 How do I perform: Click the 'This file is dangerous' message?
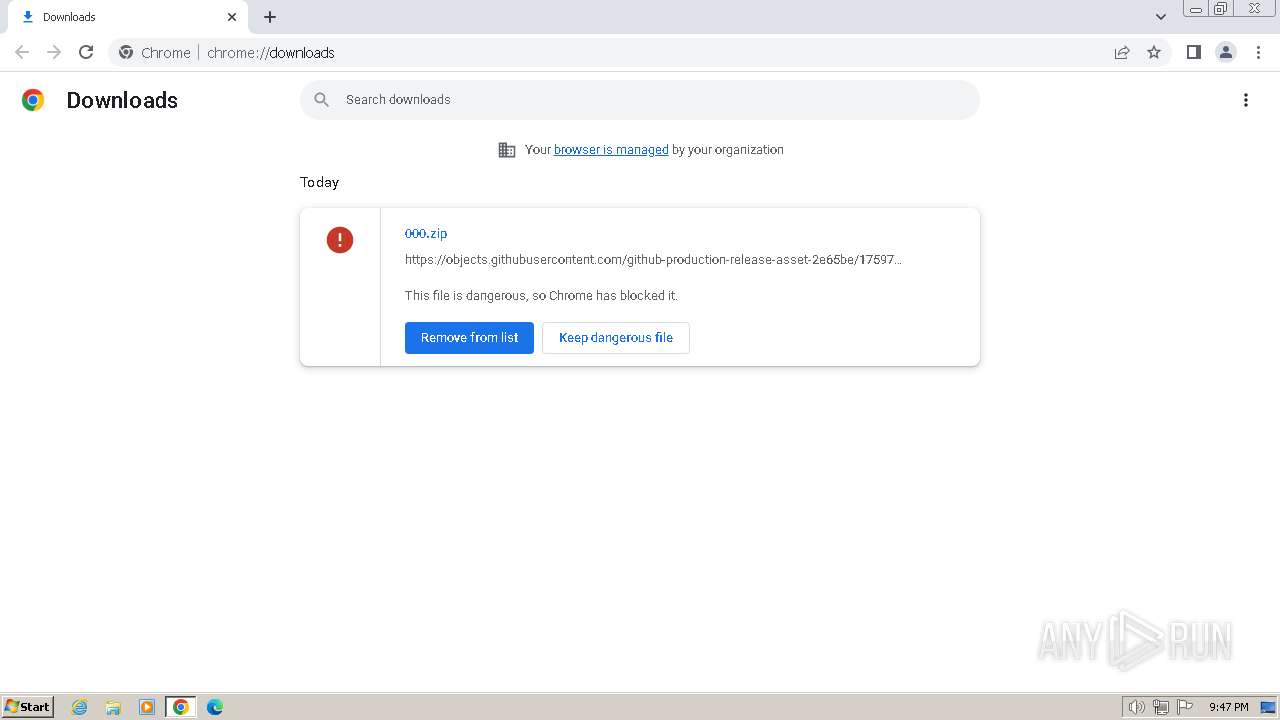pos(541,296)
